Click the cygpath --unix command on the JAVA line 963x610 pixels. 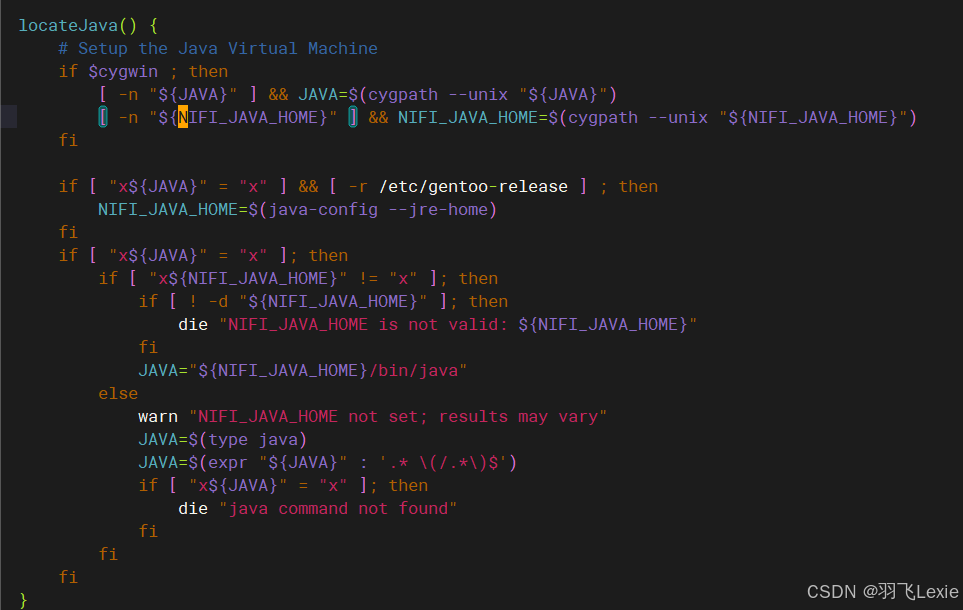pyautogui.click(x=434, y=93)
